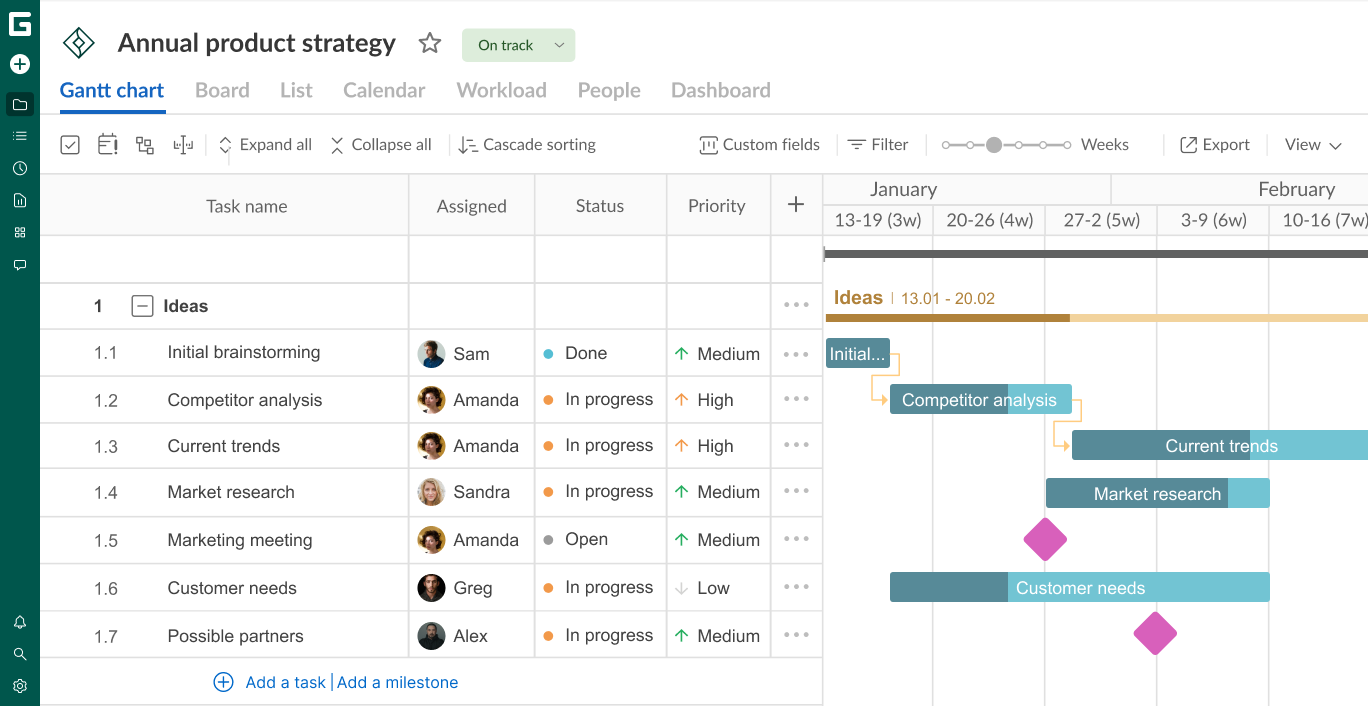Viewport: 1368px width, 706px height.
Task: Click the task dependencies icon in the toolbar
Action: (x=145, y=144)
